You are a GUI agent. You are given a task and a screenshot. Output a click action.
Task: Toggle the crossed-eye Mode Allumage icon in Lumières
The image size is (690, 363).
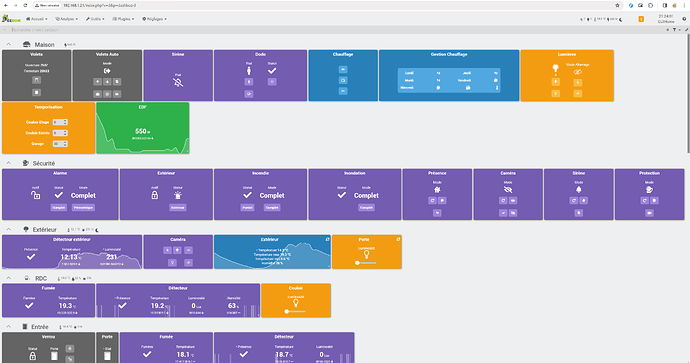coord(578,72)
